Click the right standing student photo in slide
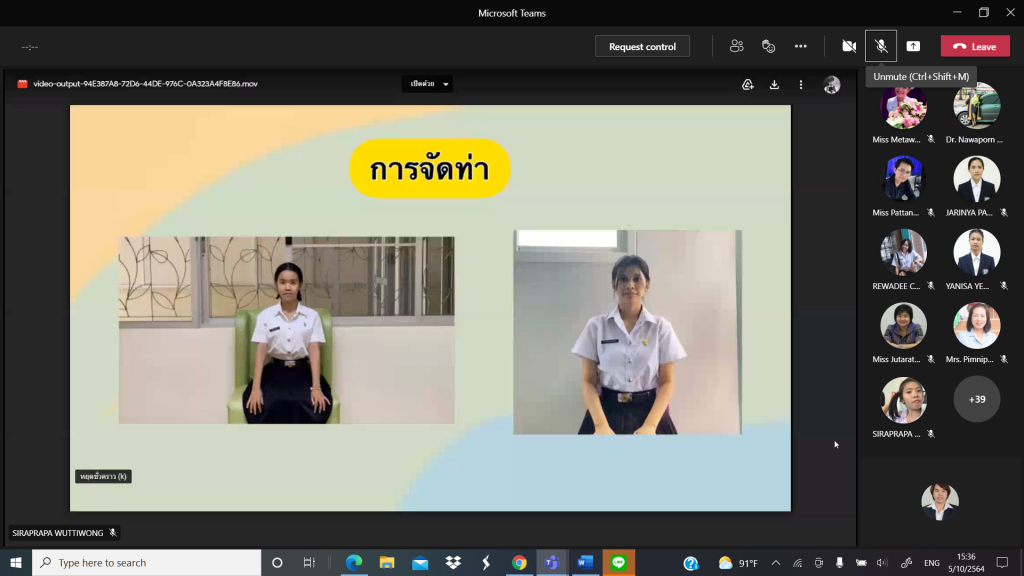The image size is (1024, 576). click(x=627, y=332)
